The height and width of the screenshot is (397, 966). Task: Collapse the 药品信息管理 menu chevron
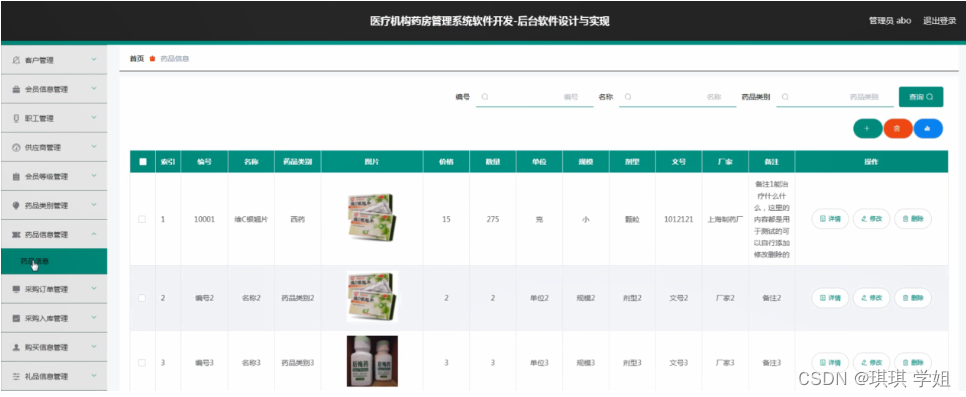[x=94, y=234]
